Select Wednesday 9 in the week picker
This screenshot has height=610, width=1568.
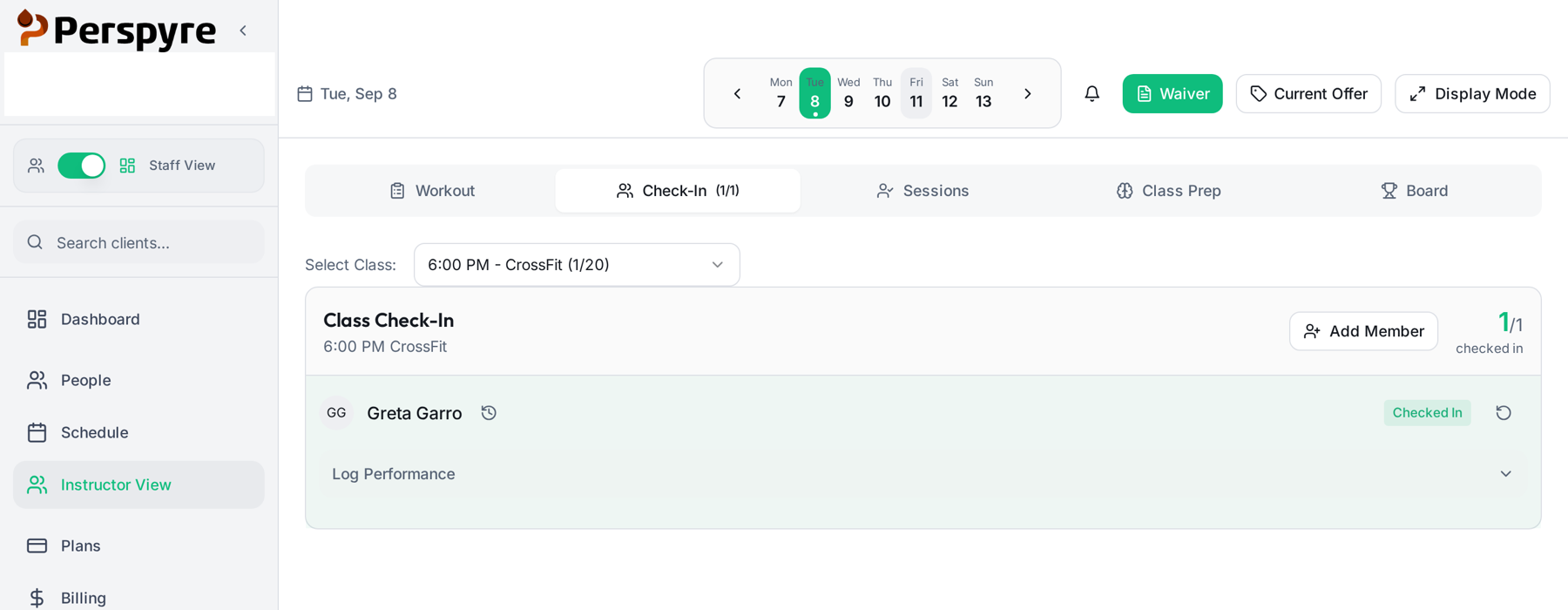coord(848,93)
